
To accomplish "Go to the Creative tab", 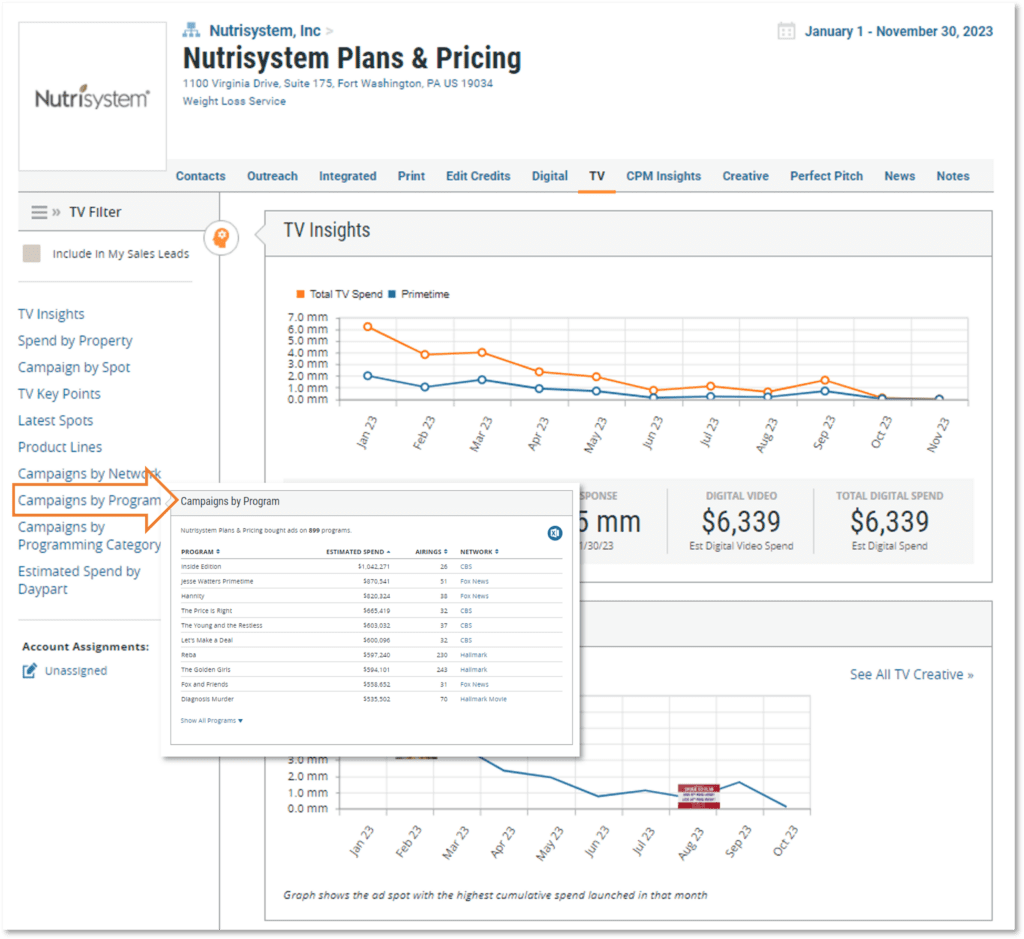I will point(745,176).
